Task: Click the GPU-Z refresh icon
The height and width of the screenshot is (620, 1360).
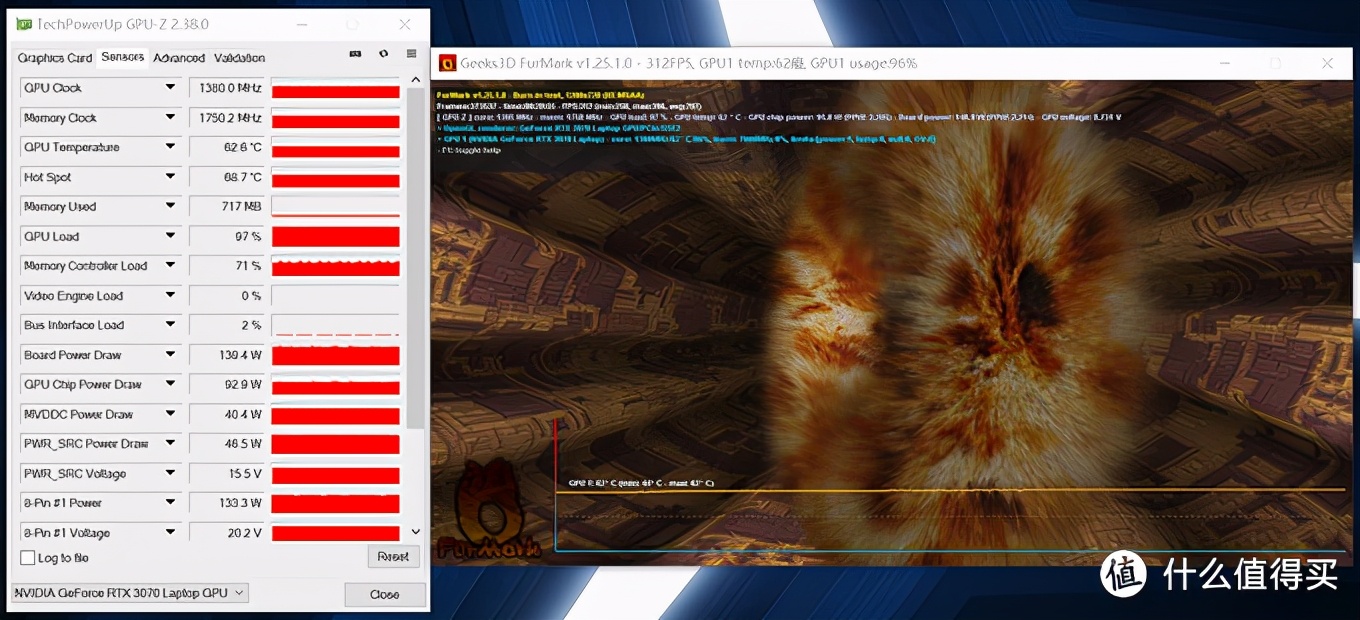Action: coord(383,54)
